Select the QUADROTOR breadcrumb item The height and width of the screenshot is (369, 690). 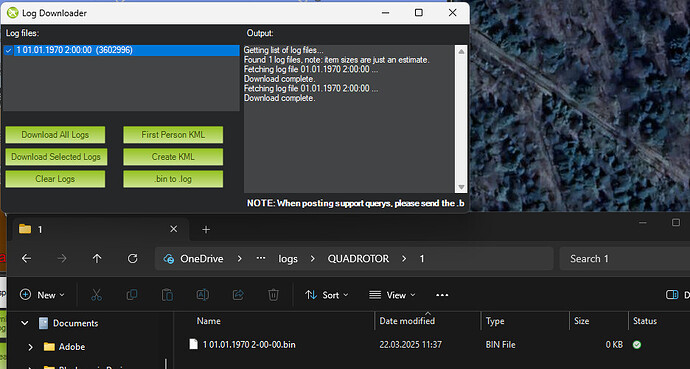[x=358, y=259]
